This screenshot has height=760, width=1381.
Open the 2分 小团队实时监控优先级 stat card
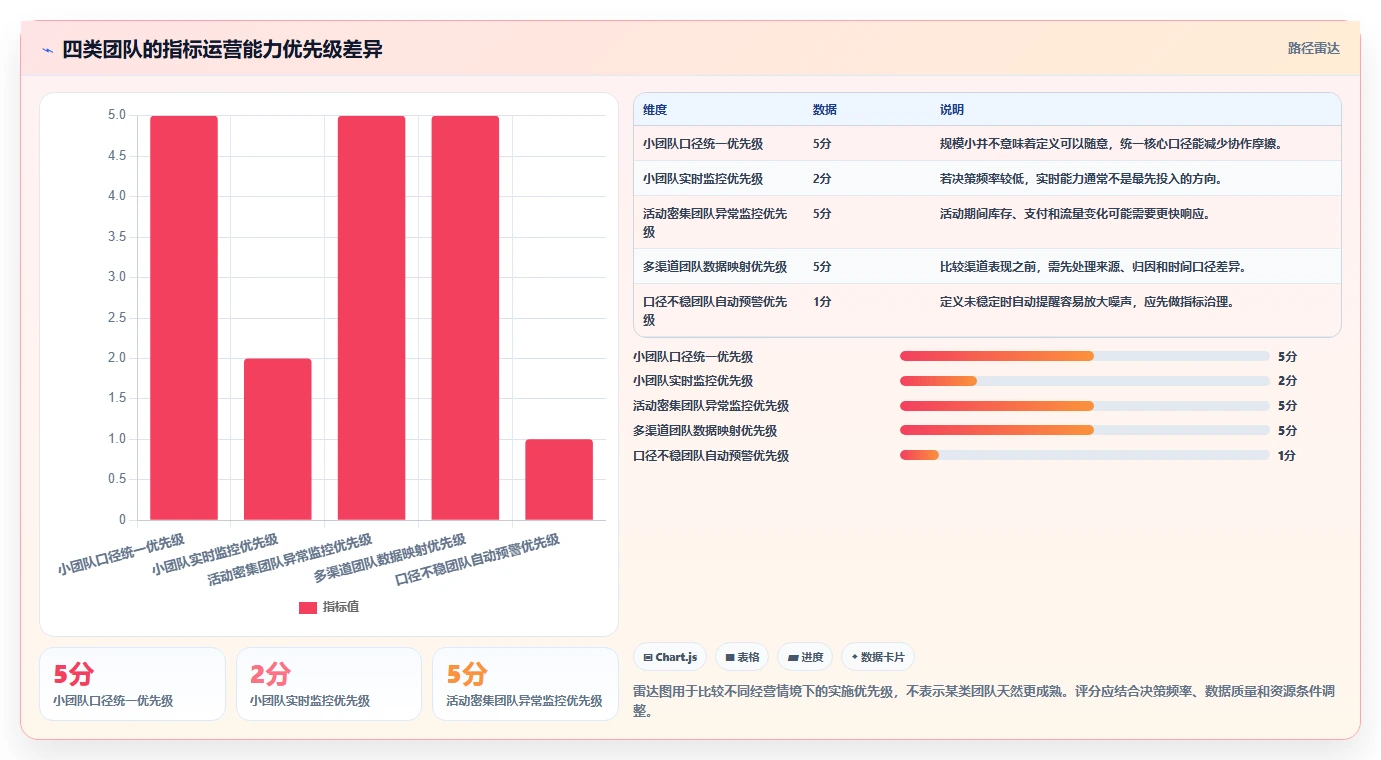pos(329,684)
